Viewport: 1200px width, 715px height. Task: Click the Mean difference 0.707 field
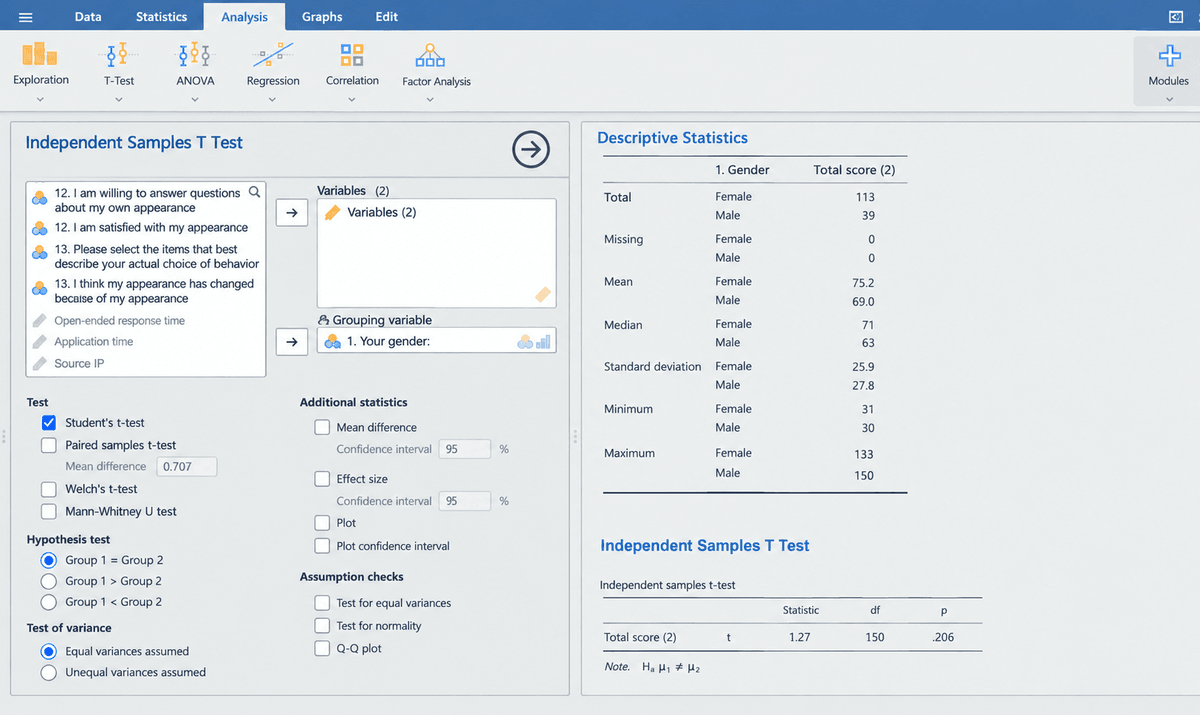pyautogui.click(x=186, y=466)
